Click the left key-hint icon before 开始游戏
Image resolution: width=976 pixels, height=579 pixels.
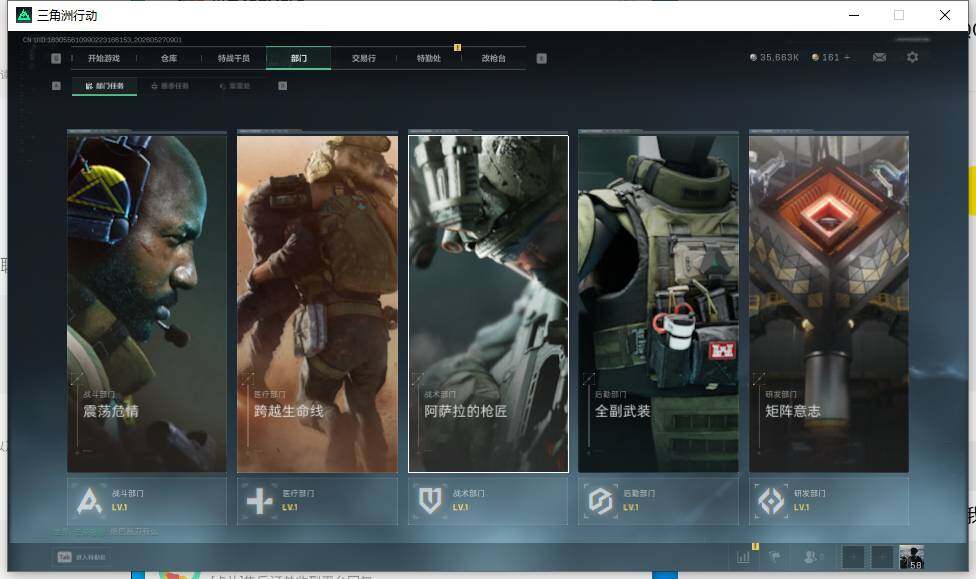click(x=56, y=58)
